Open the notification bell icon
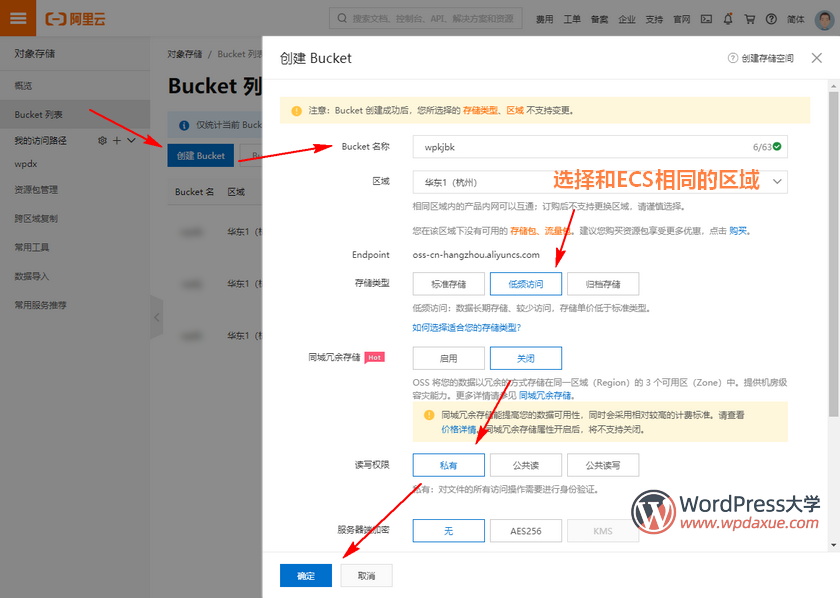The height and width of the screenshot is (598, 840). click(729, 17)
